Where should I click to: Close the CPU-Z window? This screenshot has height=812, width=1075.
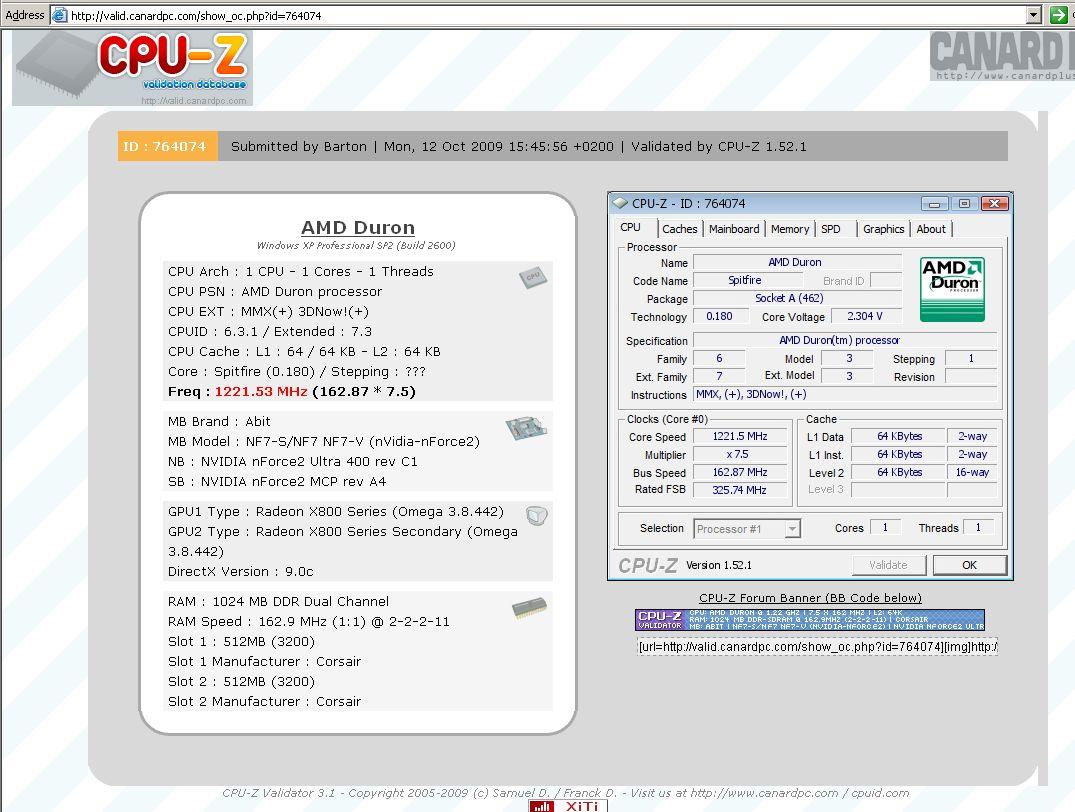coord(995,204)
